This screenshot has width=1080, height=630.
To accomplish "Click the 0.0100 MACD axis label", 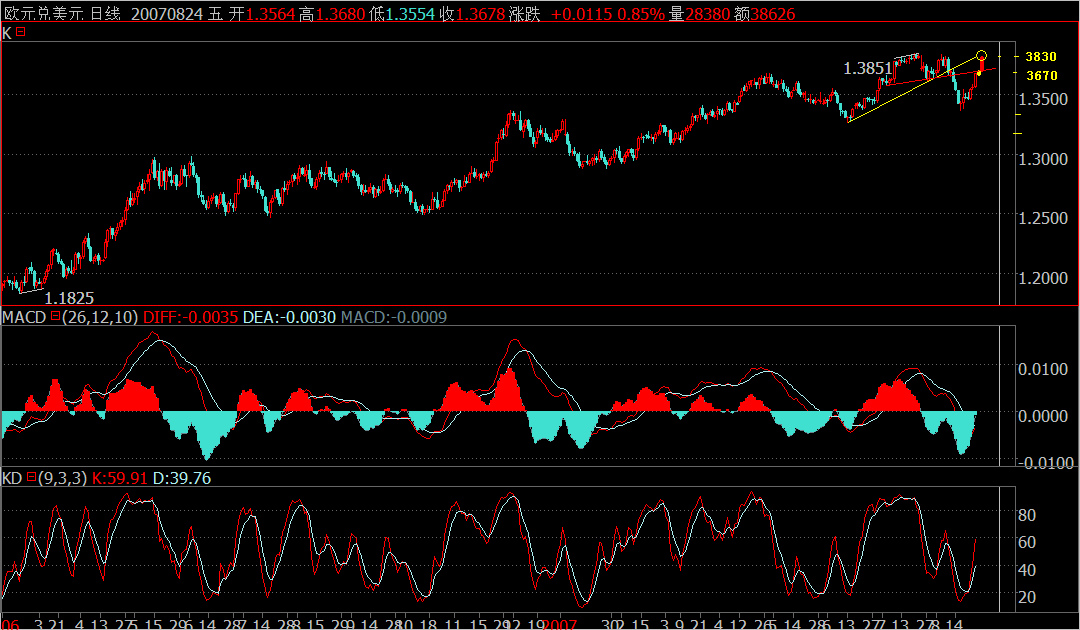I will point(1043,370).
